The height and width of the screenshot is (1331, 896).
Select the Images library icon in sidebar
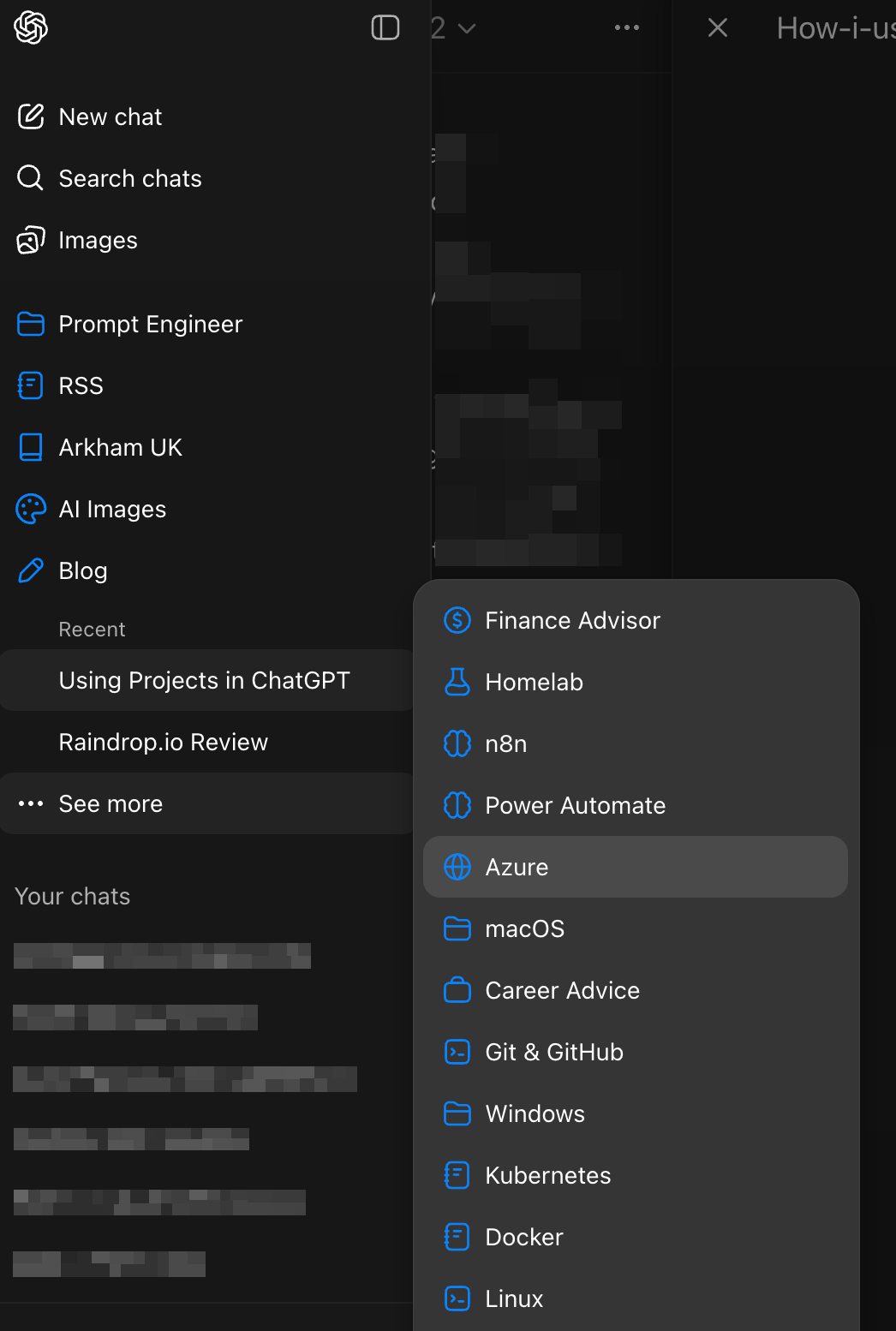pos(31,241)
